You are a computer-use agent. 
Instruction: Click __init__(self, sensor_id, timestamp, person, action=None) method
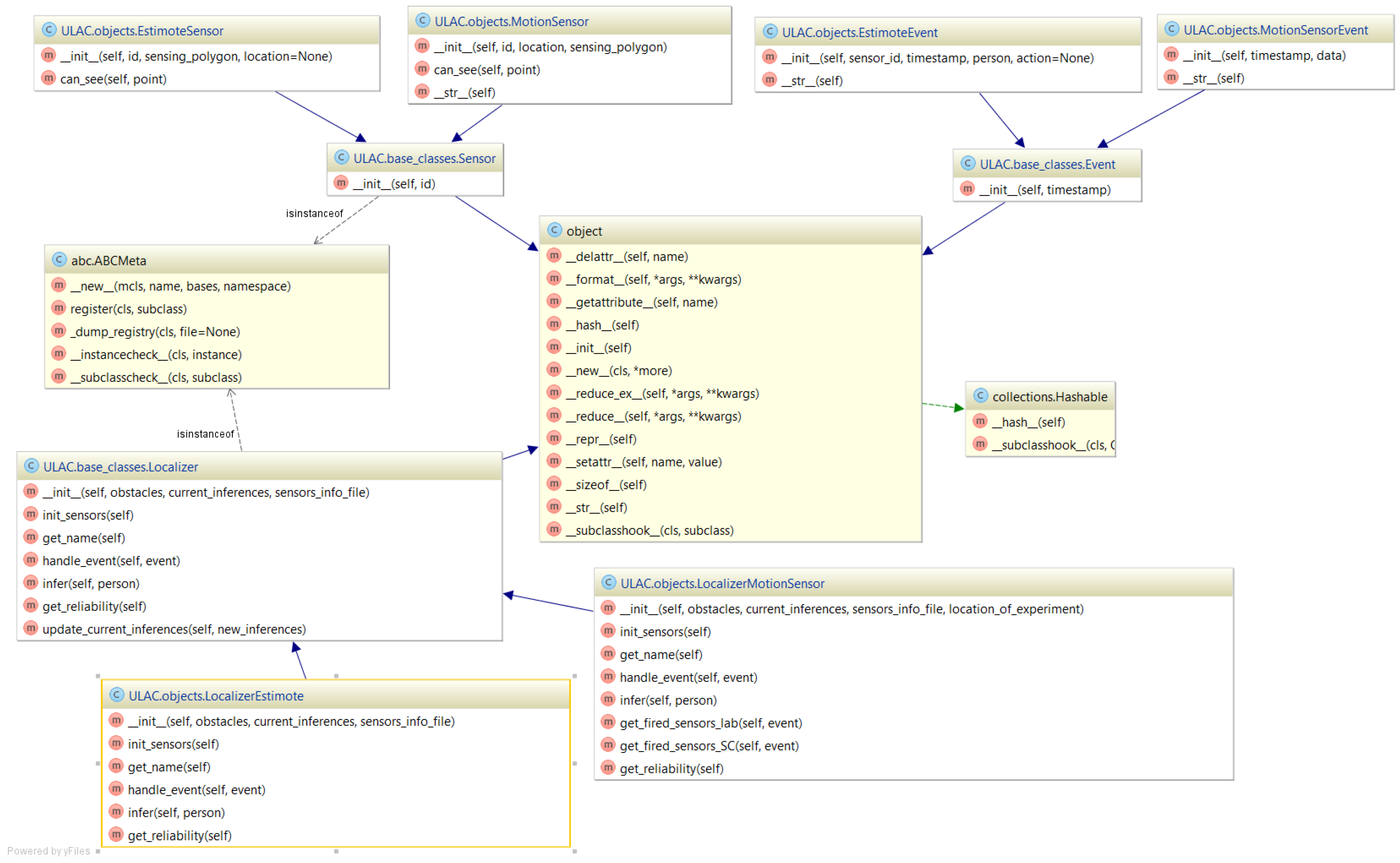pyautogui.click(x=937, y=58)
